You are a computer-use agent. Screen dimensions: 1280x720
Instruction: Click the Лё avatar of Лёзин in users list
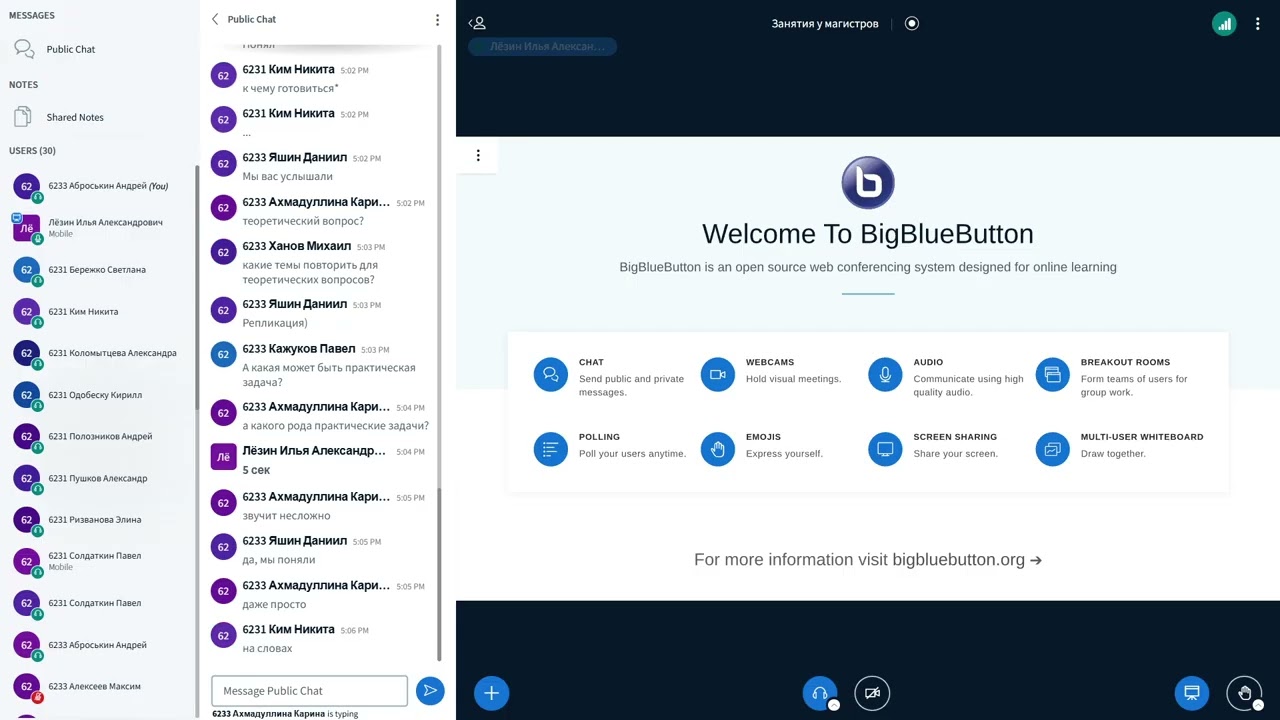coord(26,228)
